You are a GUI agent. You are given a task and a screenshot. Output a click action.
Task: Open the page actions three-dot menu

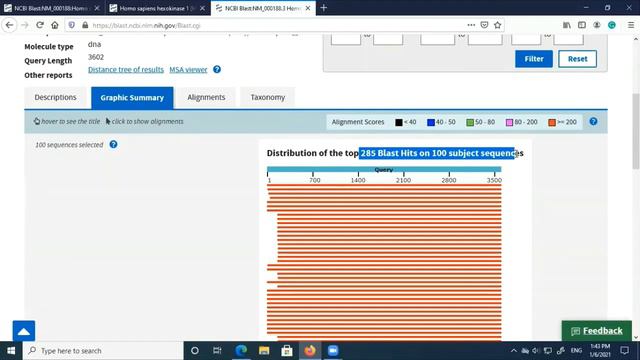click(x=471, y=25)
